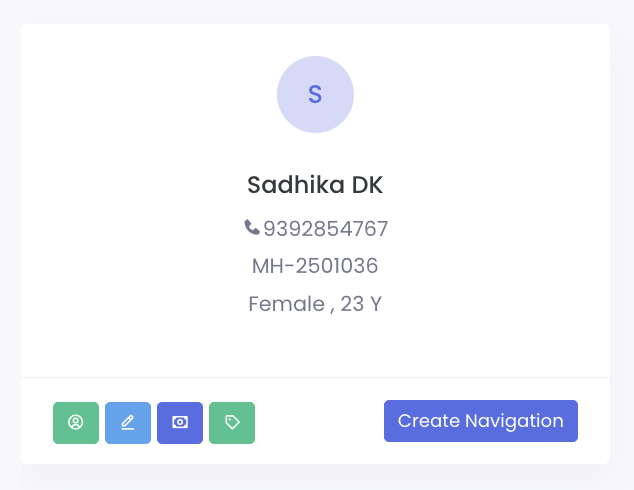Select the letter S avatar initial
This screenshot has height=490, width=634.
pyautogui.click(x=315, y=95)
